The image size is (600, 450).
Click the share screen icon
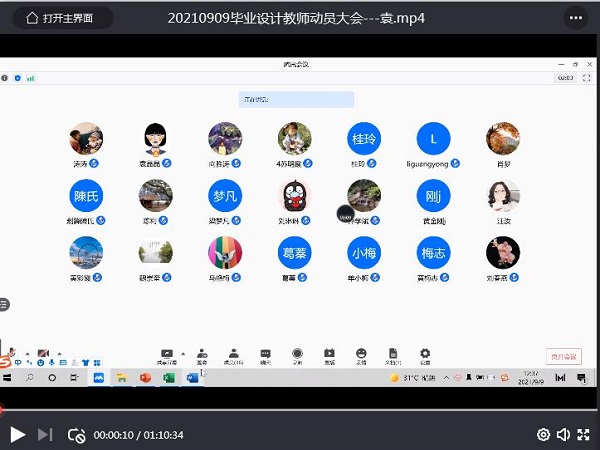click(167, 356)
